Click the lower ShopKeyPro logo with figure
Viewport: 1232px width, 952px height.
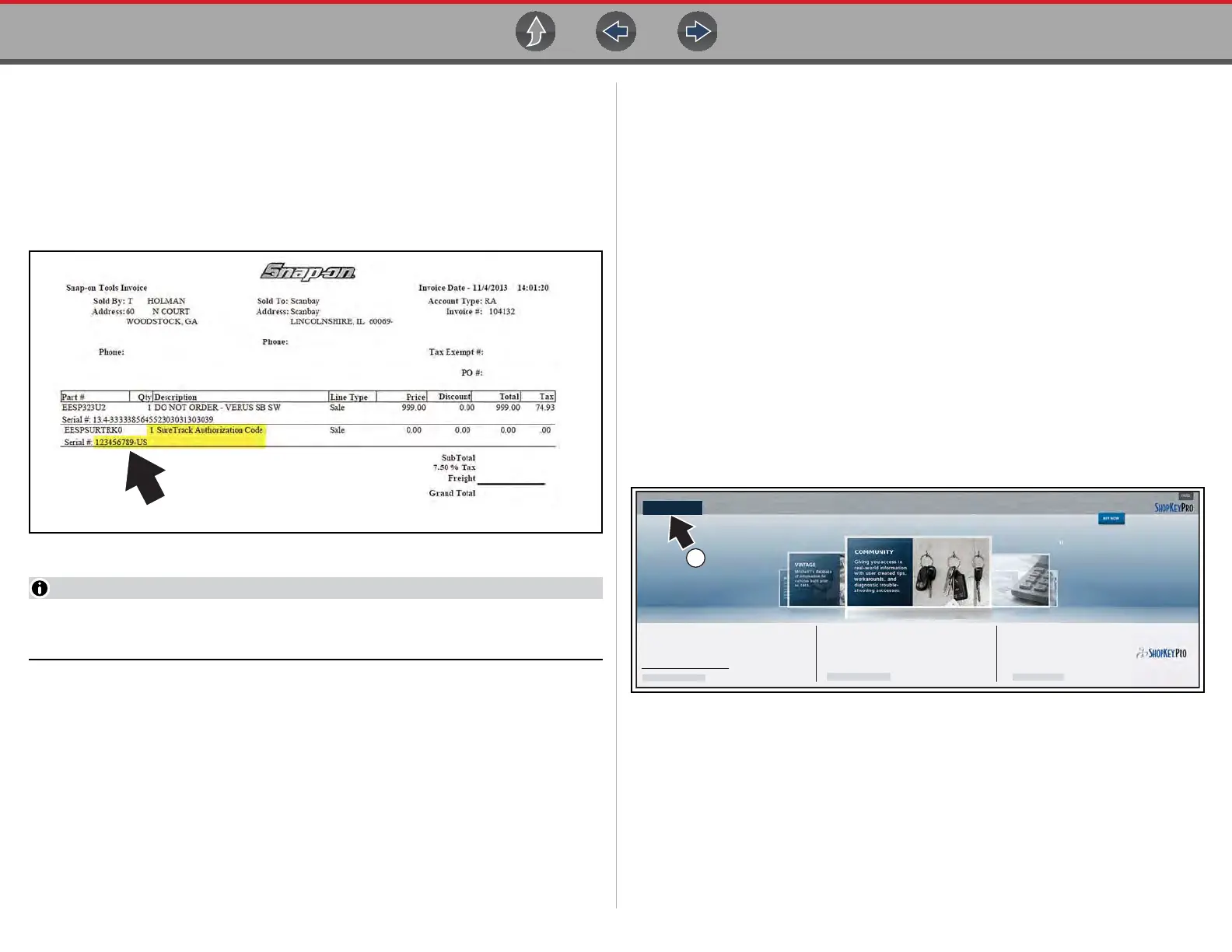tap(1161, 653)
